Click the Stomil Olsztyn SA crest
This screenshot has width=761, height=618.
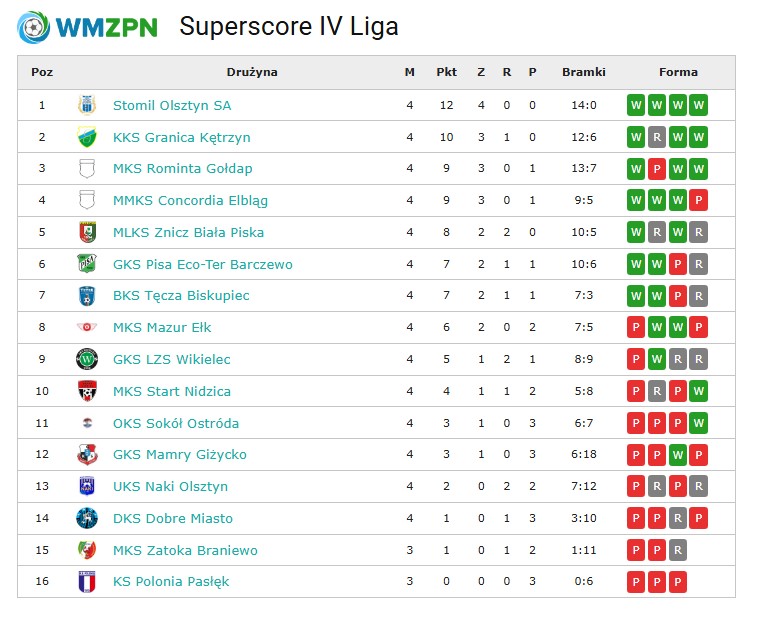point(87,105)
